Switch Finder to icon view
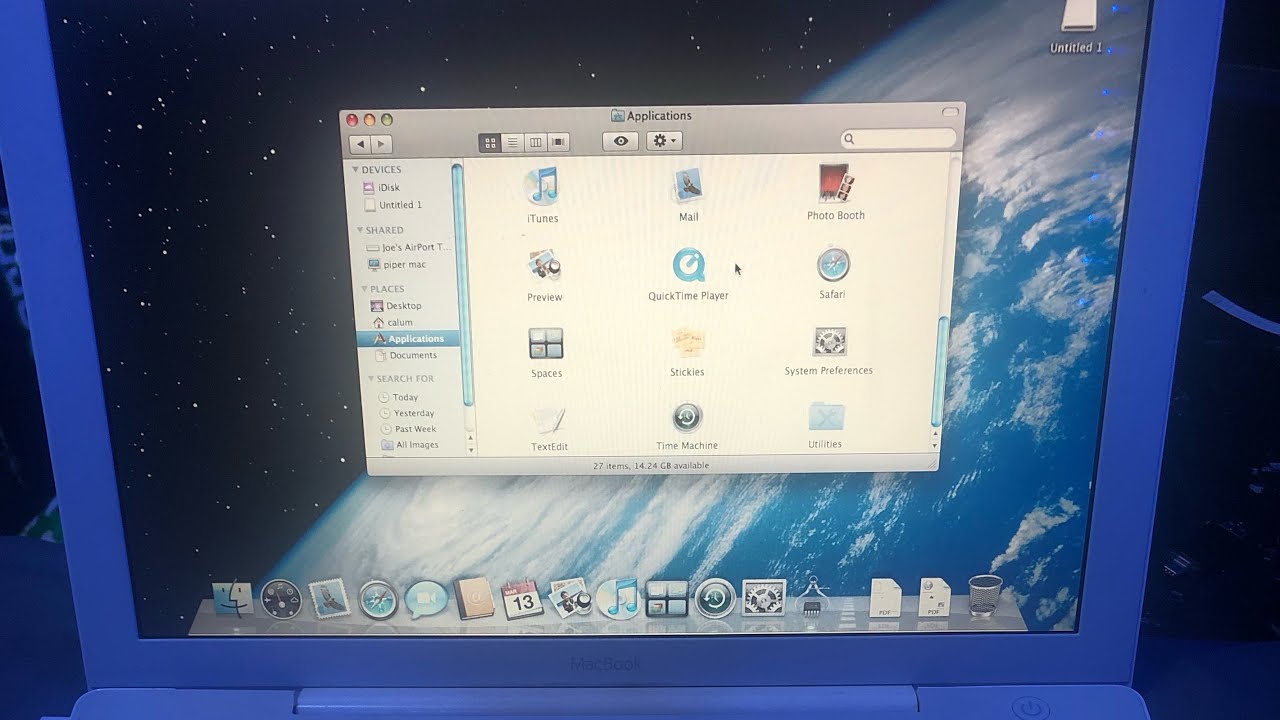Screen dimensions: 1280x720 pyautogui.click(x=490, y=142)
